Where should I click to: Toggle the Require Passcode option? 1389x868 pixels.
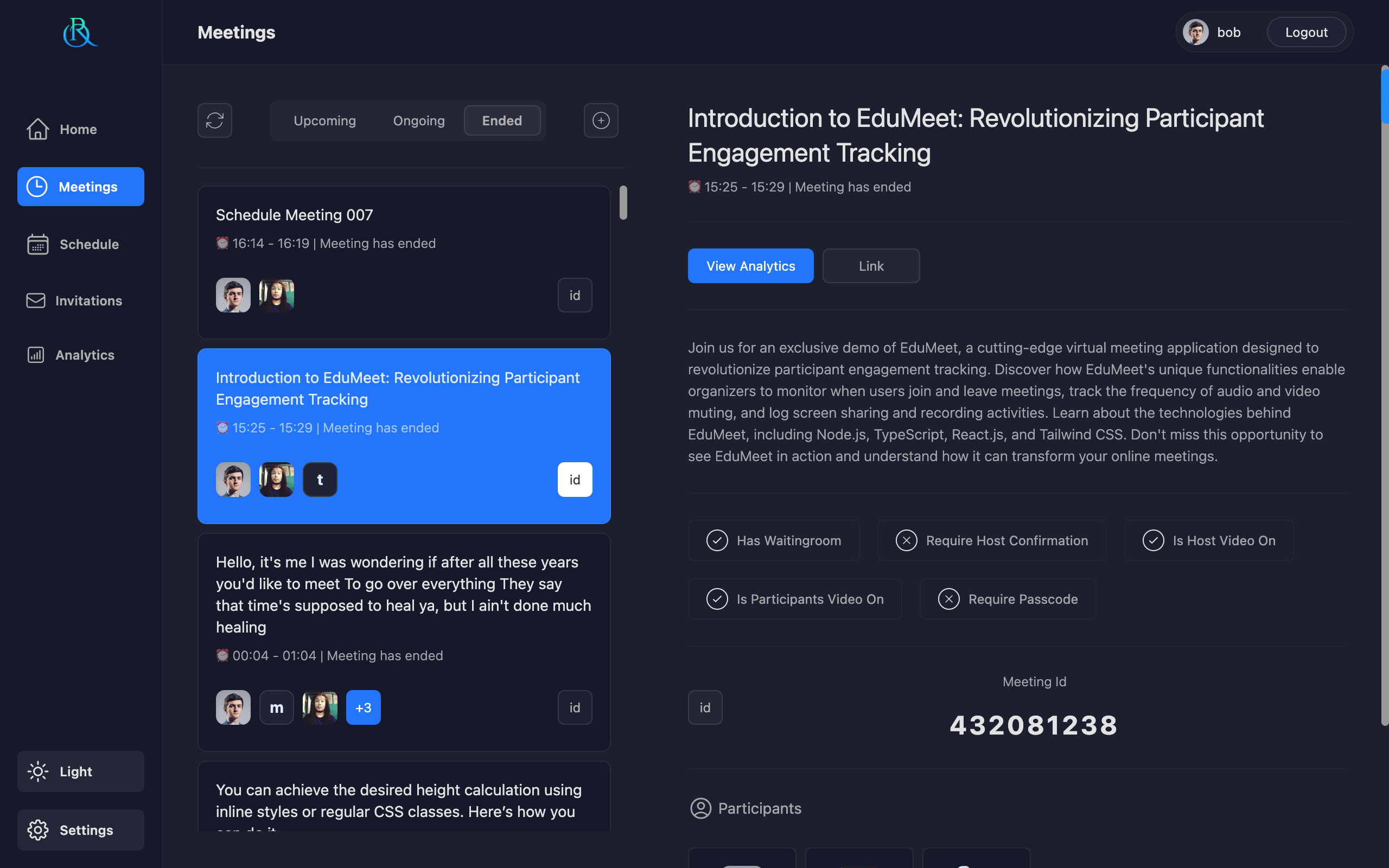1008,599
